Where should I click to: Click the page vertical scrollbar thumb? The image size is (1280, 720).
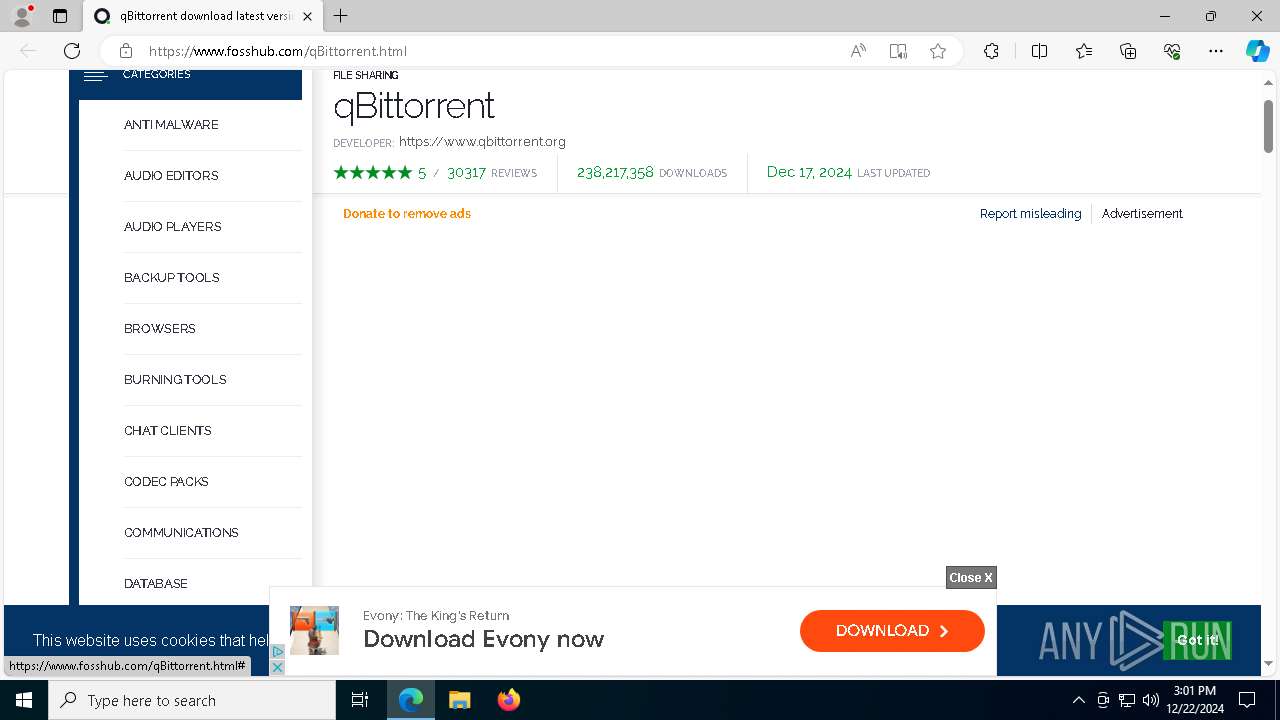(x=1268, y=126)
